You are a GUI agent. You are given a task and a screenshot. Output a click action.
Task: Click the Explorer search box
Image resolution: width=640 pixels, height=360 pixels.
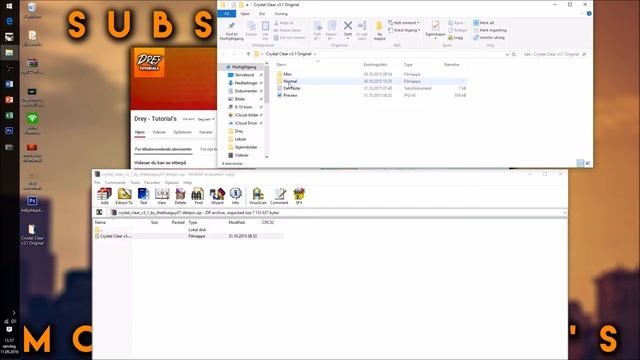click(555, 54)
